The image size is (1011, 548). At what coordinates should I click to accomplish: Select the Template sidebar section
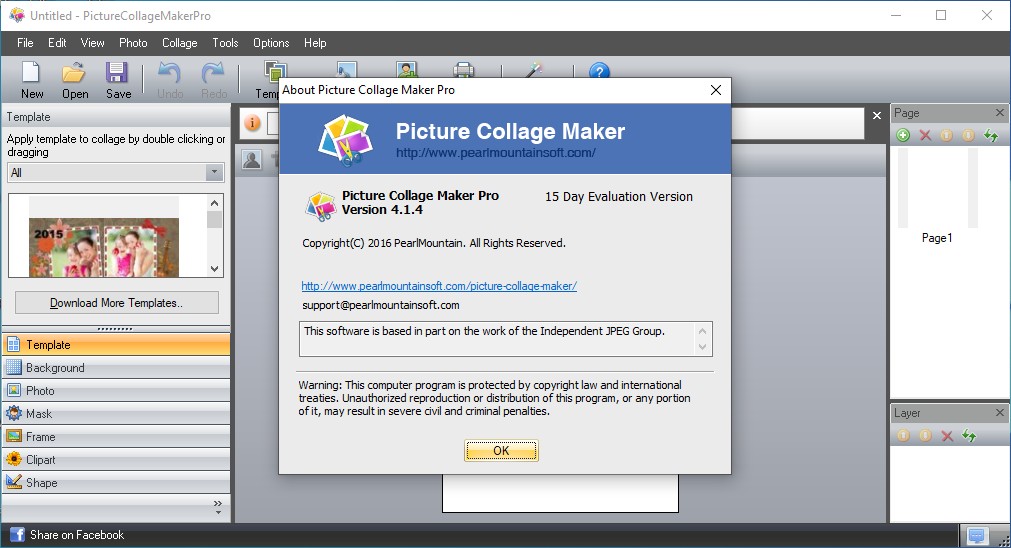(116, 345)
